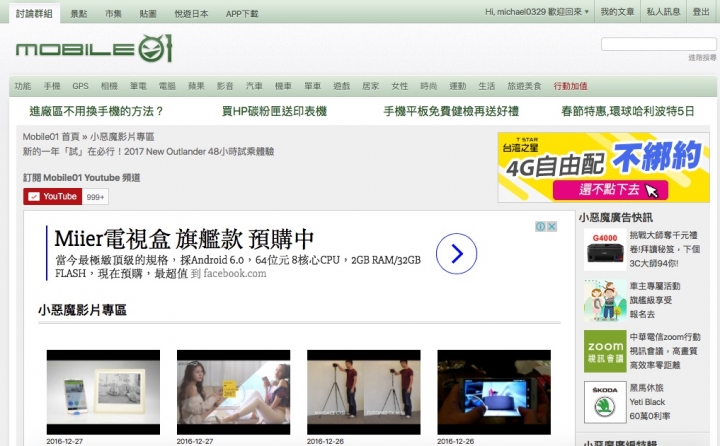Open the 討論群組 tab
The image size is (720, 446).
click(34, 13)
